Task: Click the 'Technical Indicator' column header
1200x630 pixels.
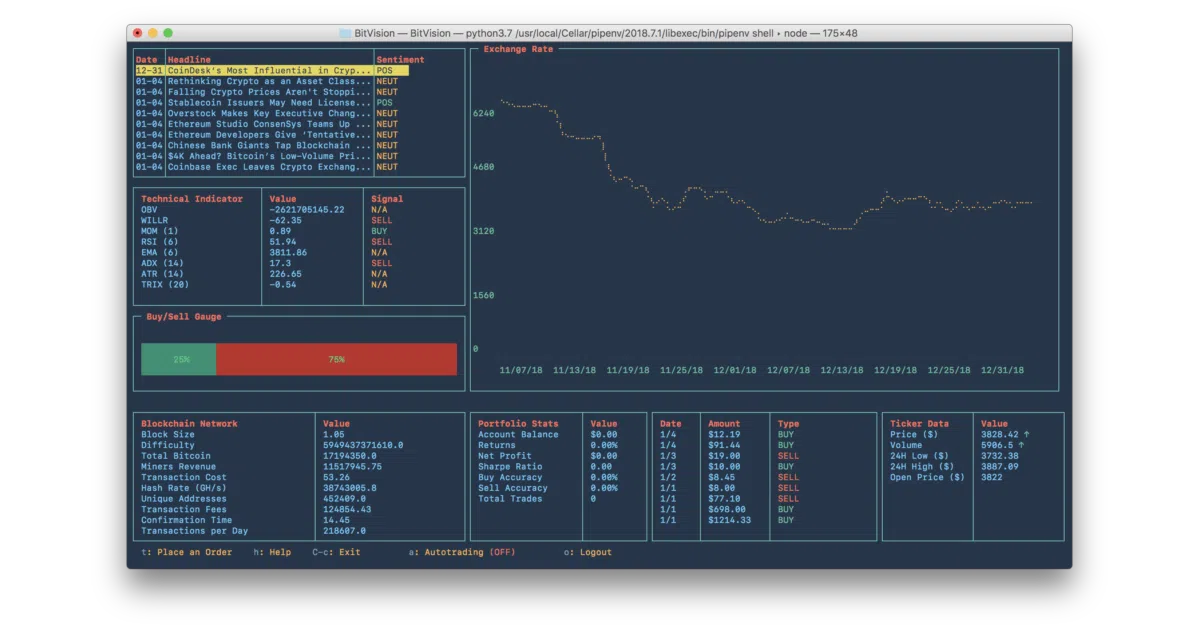Action: click(x=192, y=199)
